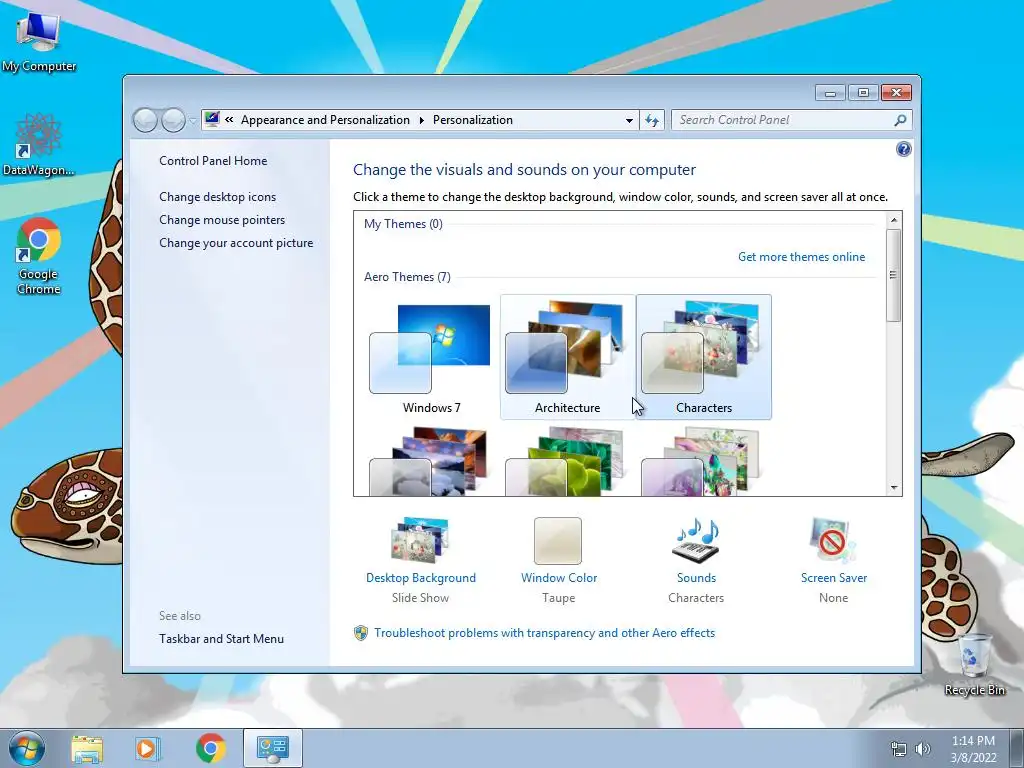Open the Desktop Background settings icon
The height and width of the screenshot is (768, 1024).
pyautogui.click(x=420, y=539)
